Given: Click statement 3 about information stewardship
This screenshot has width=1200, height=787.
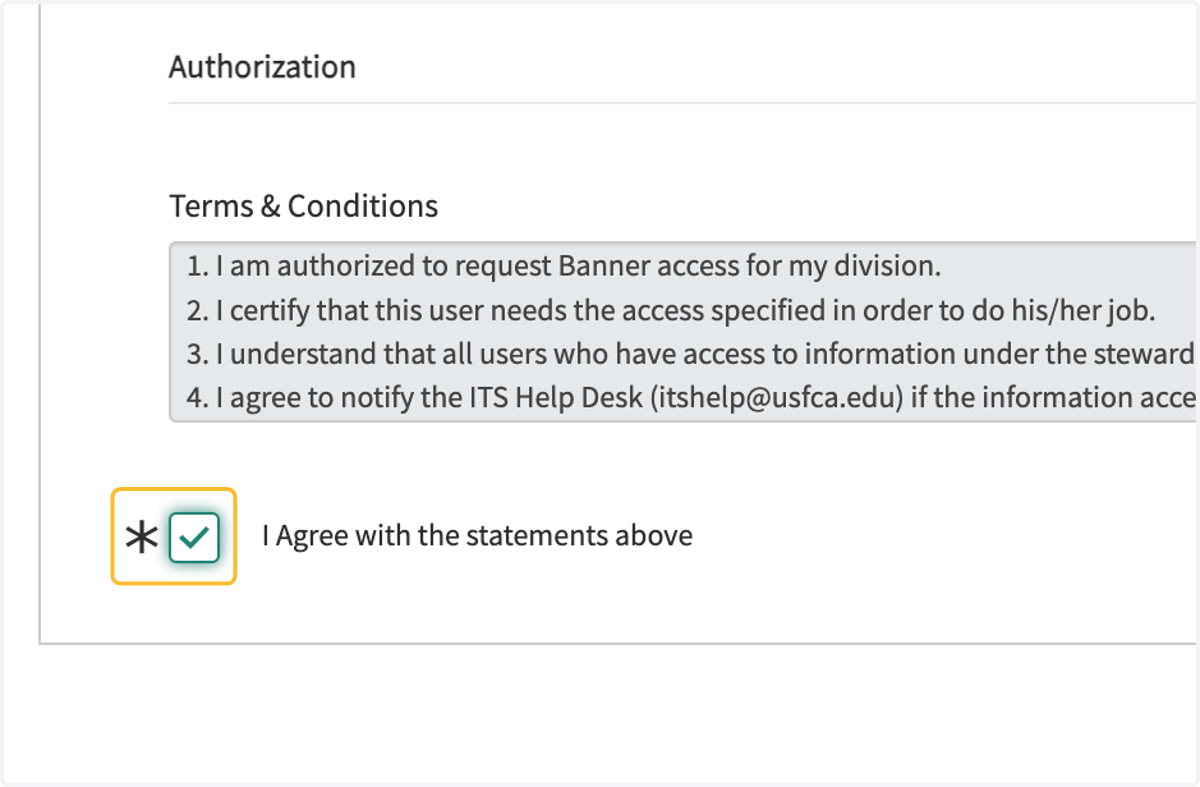Looking at the screenshot, I should [x=692, y=354].
